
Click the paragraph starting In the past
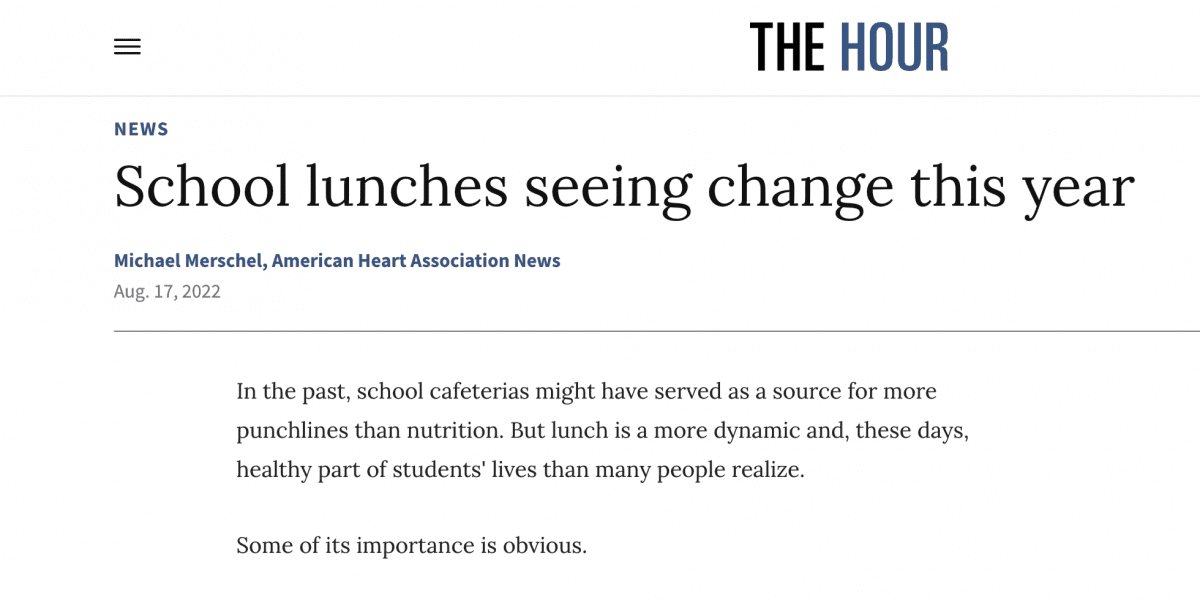603,430
